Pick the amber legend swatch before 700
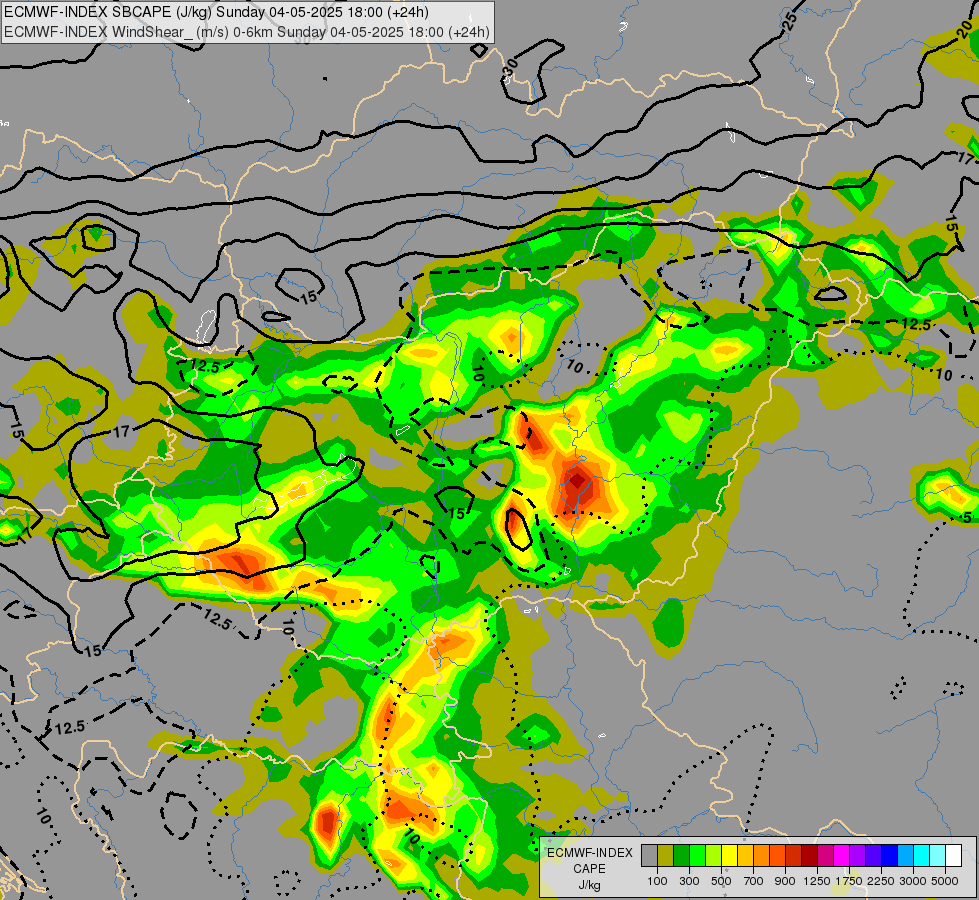 tap(745, 856)
